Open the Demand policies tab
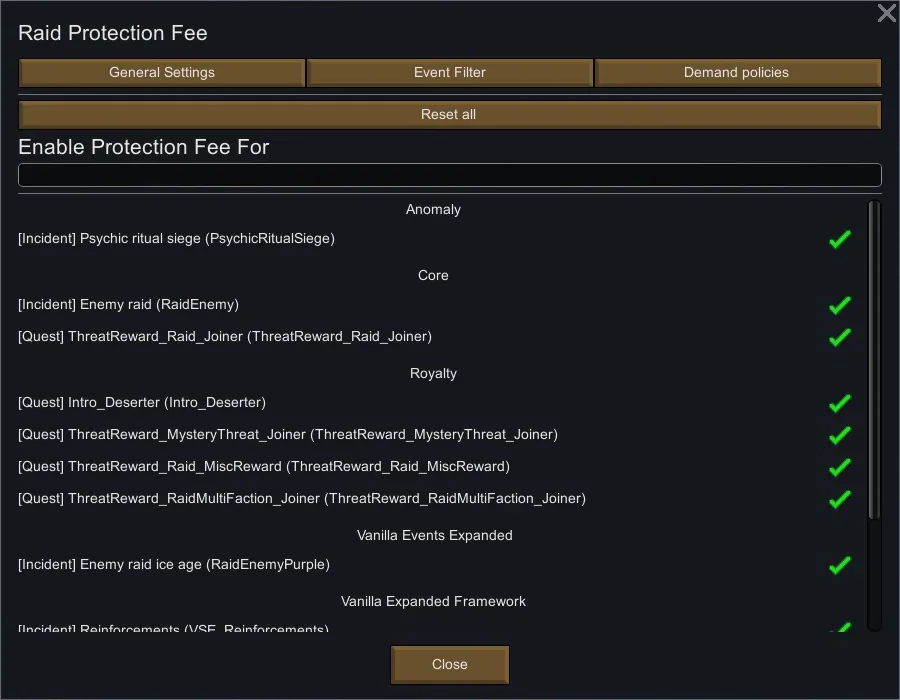The width and height of the screenshot is (900, 700). [737, 73]
